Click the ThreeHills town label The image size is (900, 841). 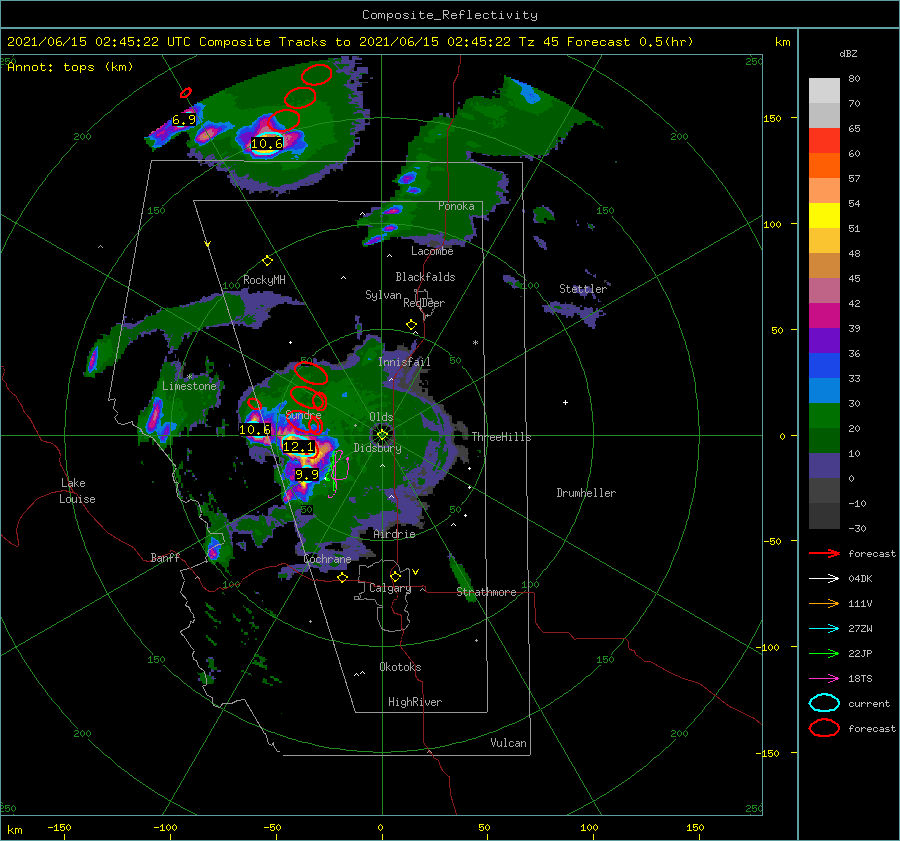(x=501, y=437)
